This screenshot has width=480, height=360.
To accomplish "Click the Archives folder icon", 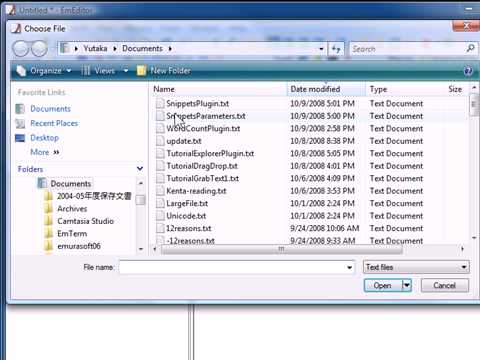I will coord(48,209).
